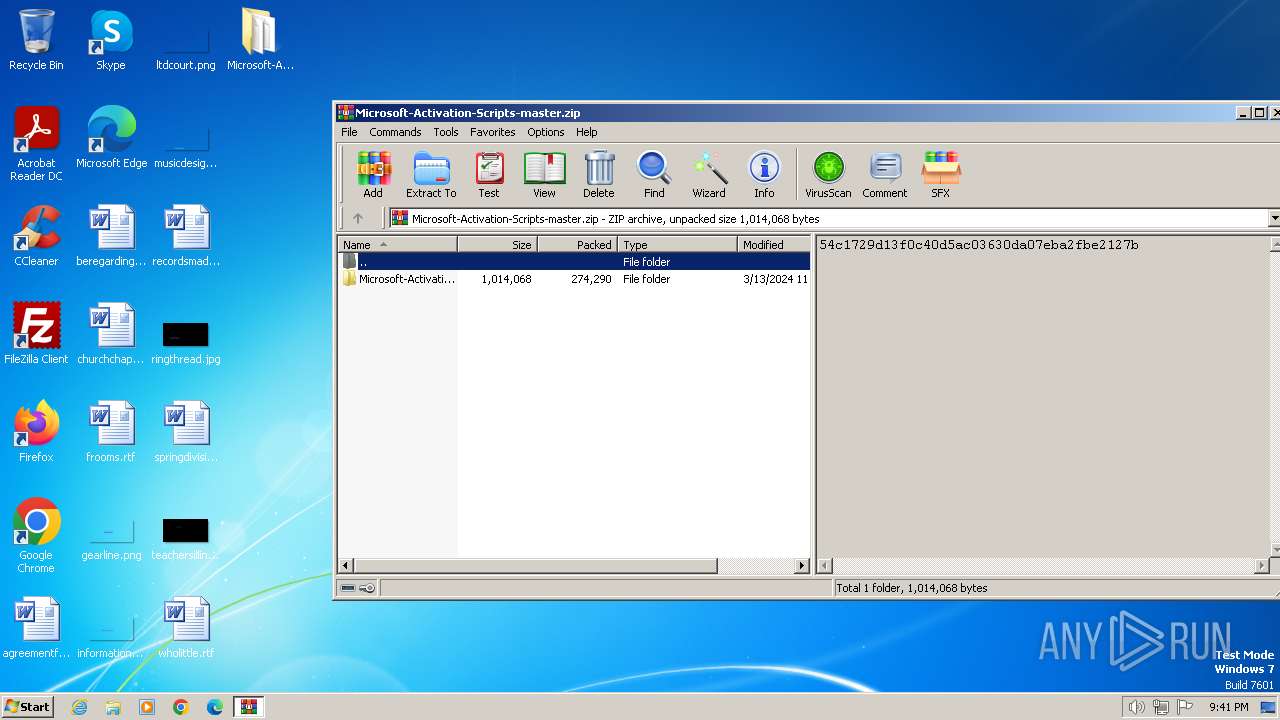Select the parent folder '..' row
1280x720 pixels.
[x=574, y=262]
